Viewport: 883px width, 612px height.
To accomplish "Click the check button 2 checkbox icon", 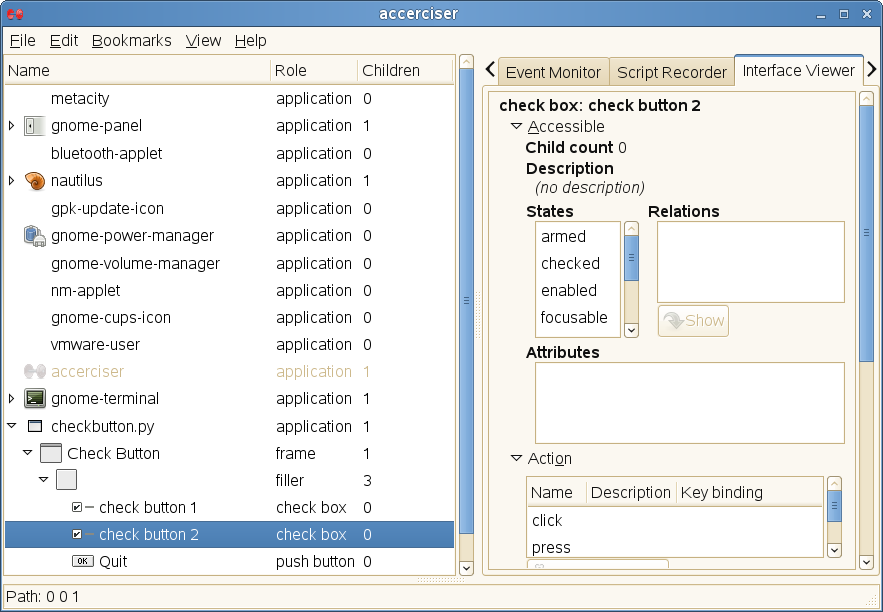I will tap(77, 534).
